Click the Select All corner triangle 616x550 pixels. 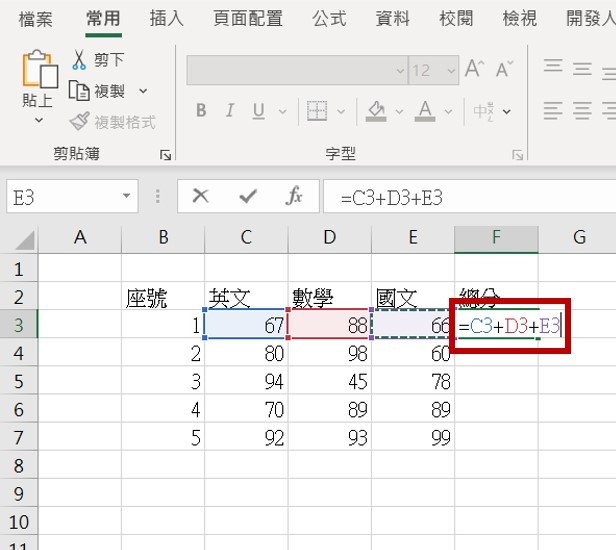pos(26,241)
